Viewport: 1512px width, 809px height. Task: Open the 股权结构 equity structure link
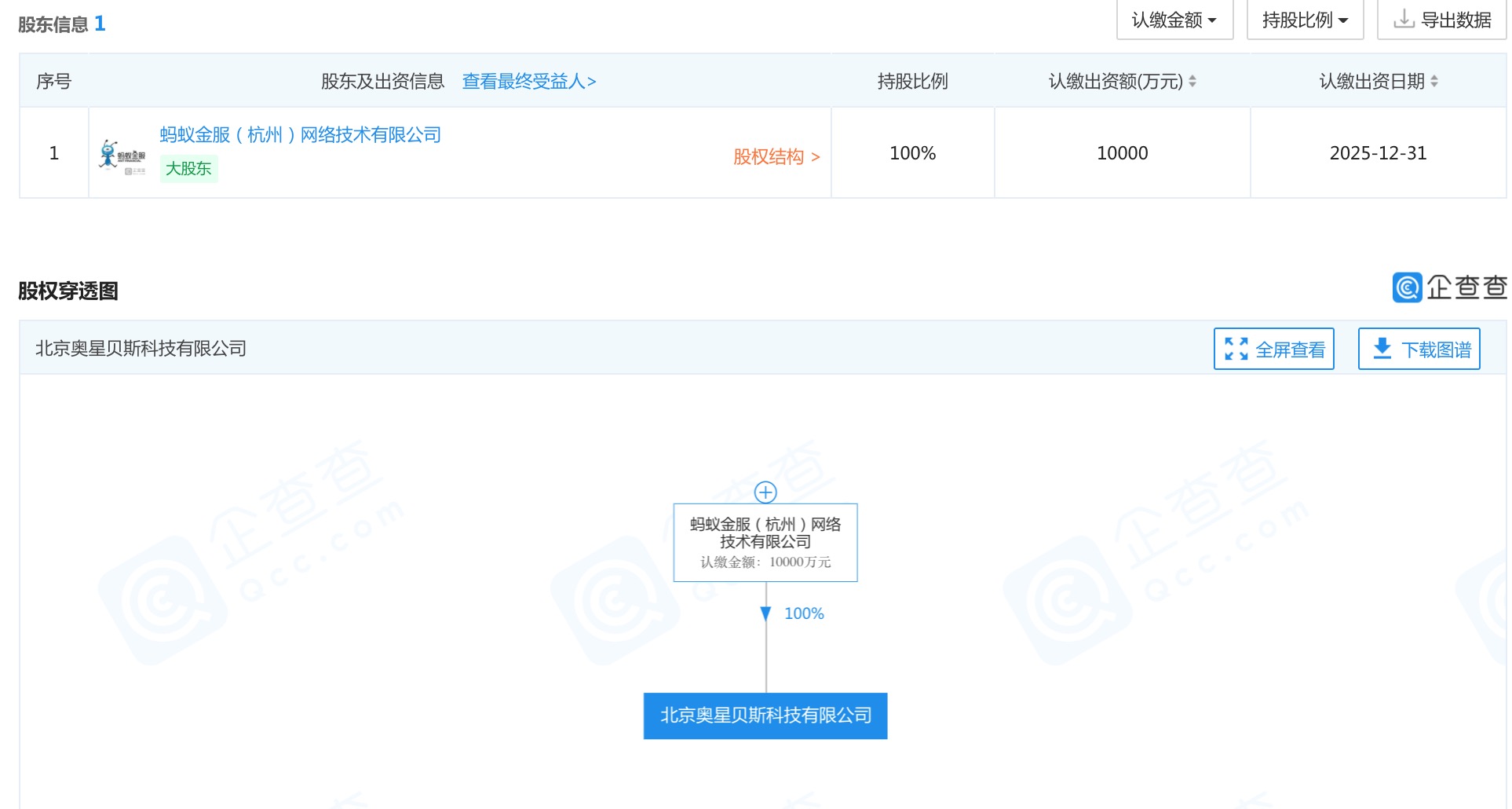776,157
